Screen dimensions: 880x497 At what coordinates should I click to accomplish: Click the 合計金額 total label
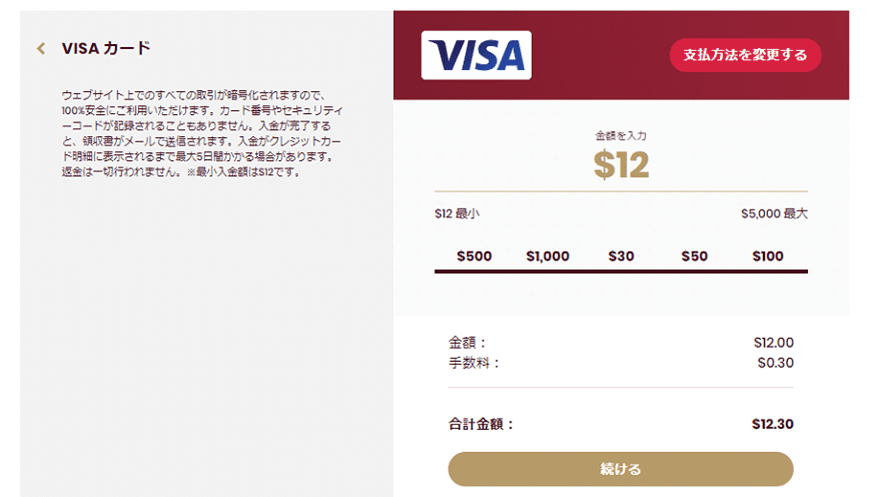point(481,424)
